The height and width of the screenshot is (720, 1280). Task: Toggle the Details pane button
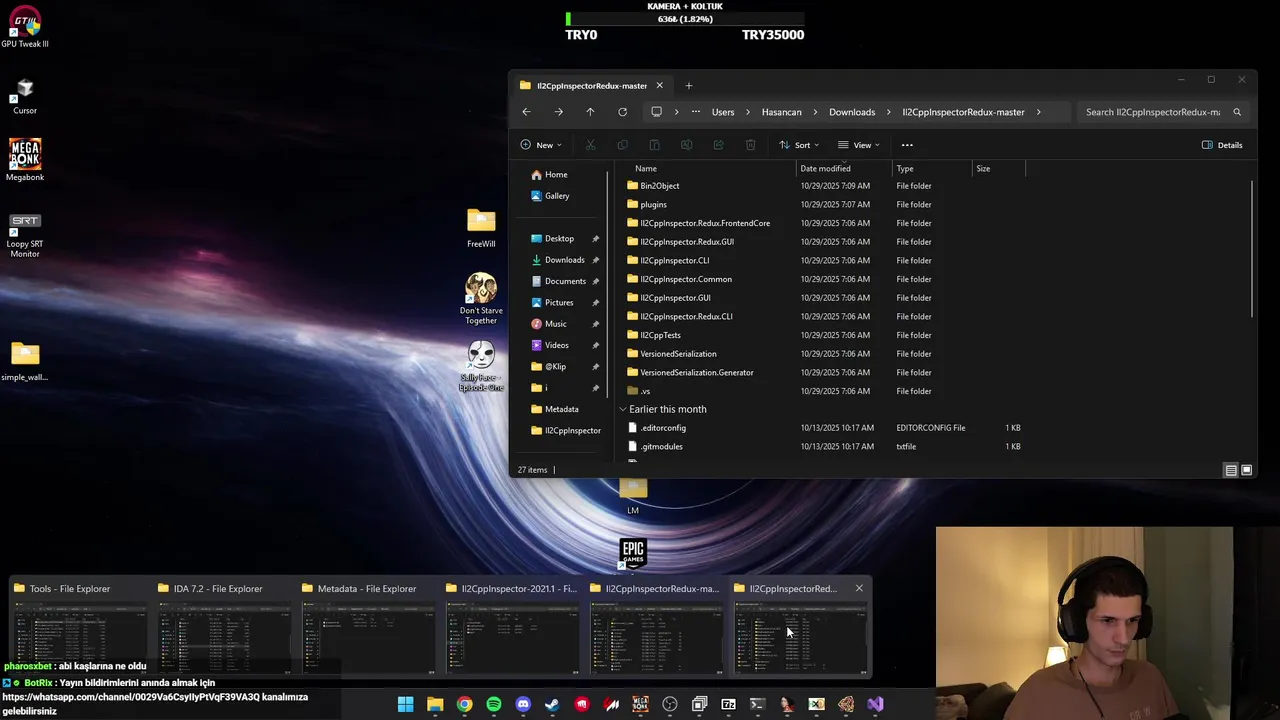coord(1222,145)
